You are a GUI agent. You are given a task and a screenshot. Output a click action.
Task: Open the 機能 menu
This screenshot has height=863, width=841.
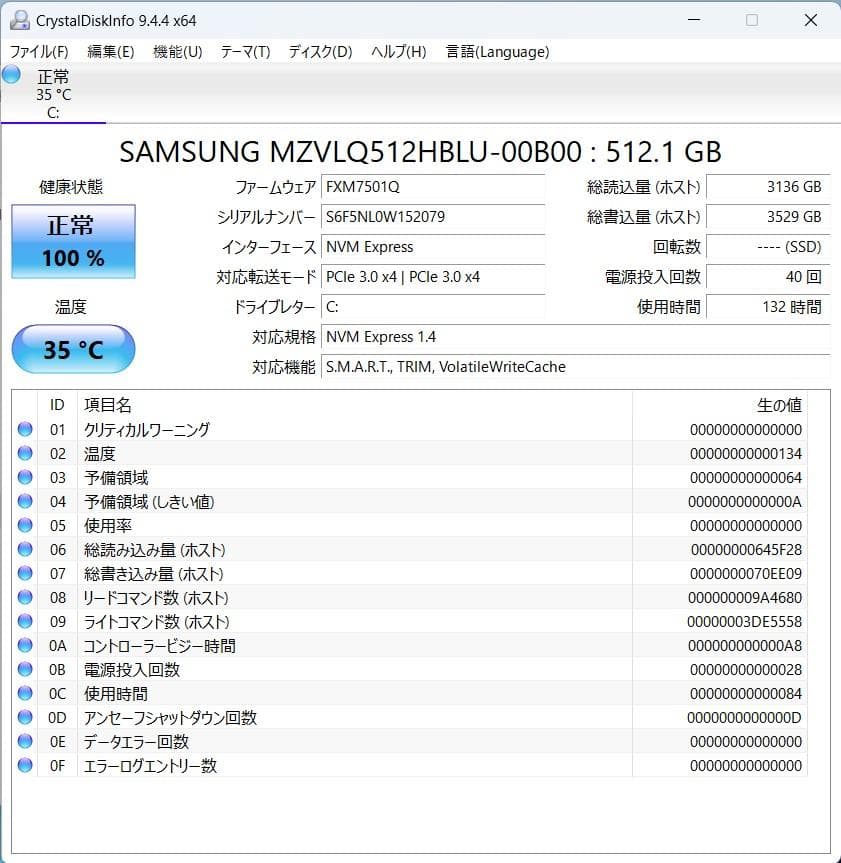coord(177,52)
